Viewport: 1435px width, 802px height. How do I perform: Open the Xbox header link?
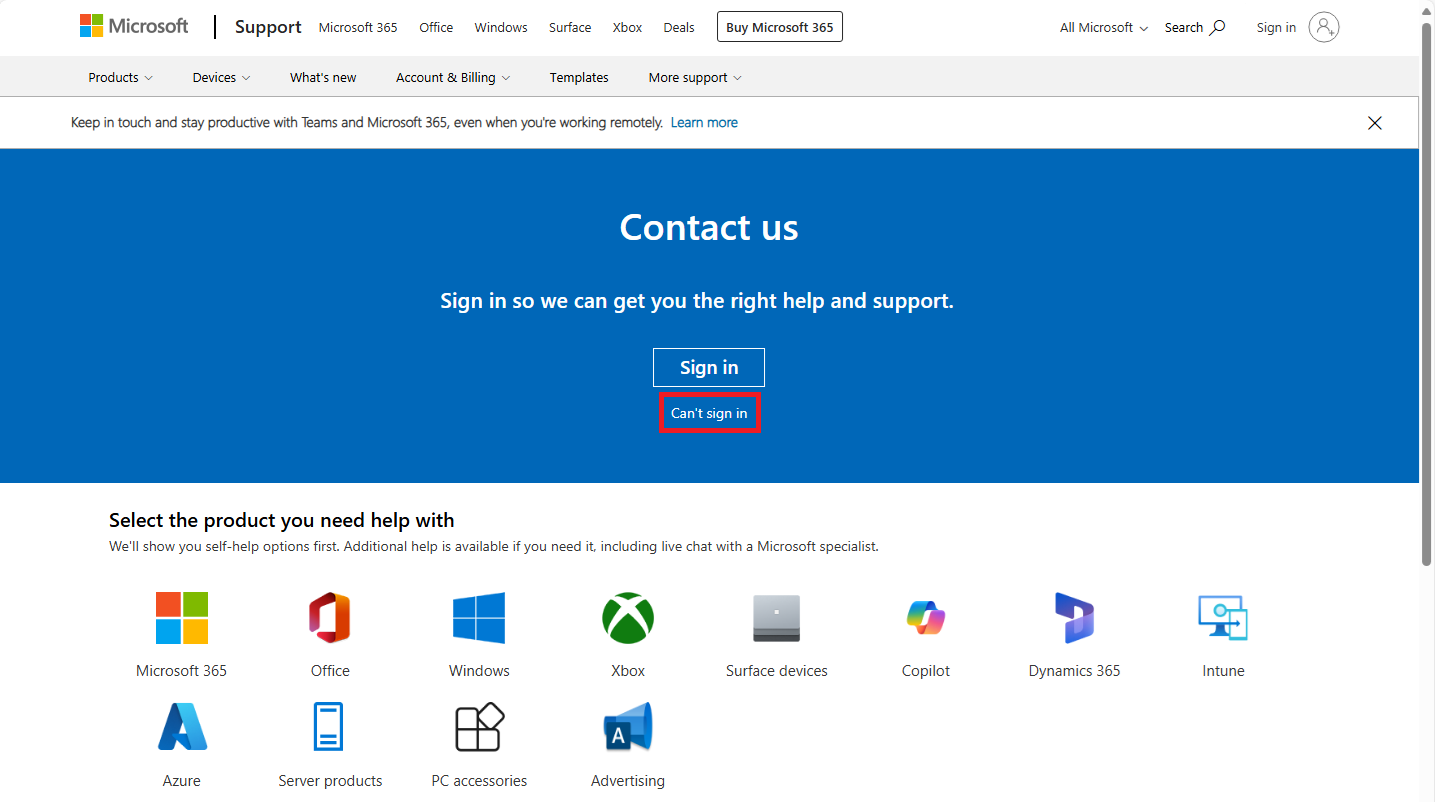[628, 27]
